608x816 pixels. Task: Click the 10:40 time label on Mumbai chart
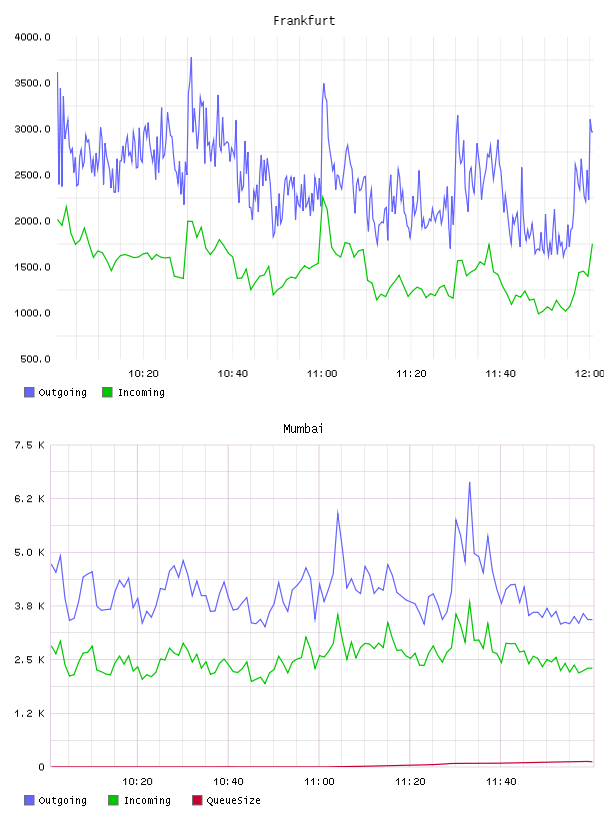[228, 782]
